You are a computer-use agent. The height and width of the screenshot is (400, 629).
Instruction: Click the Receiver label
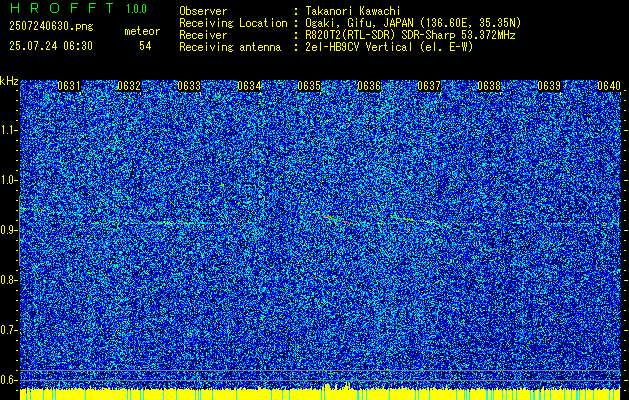pos(203,35)
